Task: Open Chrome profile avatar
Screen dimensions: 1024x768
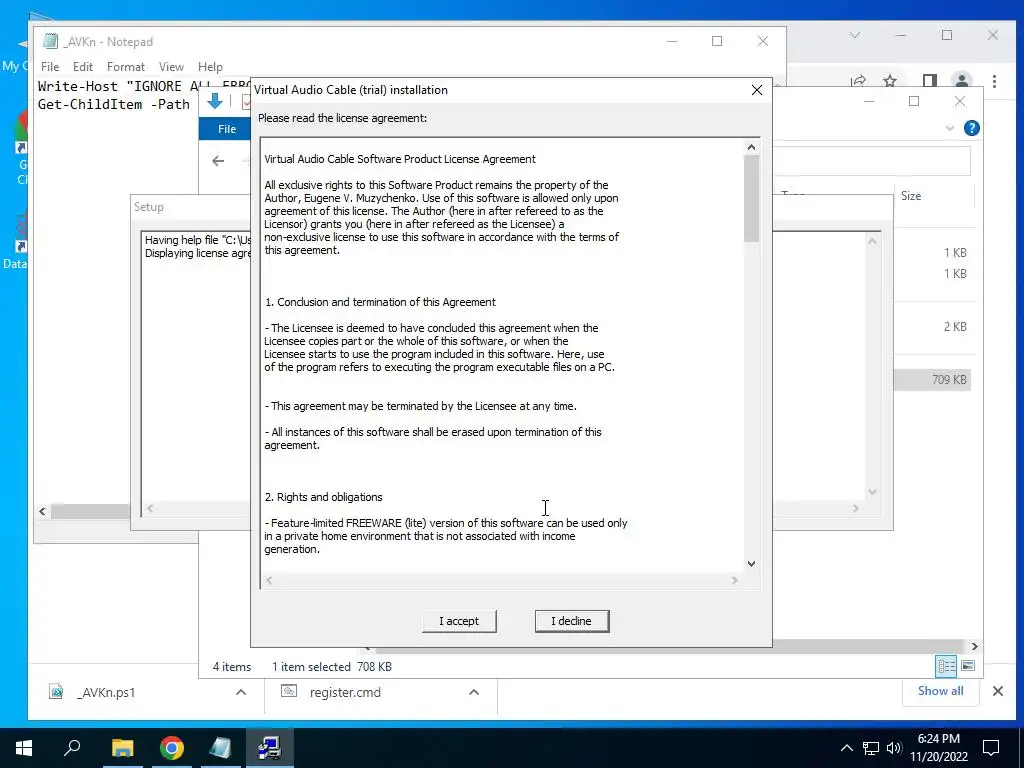Action: (x=961, y=81)
